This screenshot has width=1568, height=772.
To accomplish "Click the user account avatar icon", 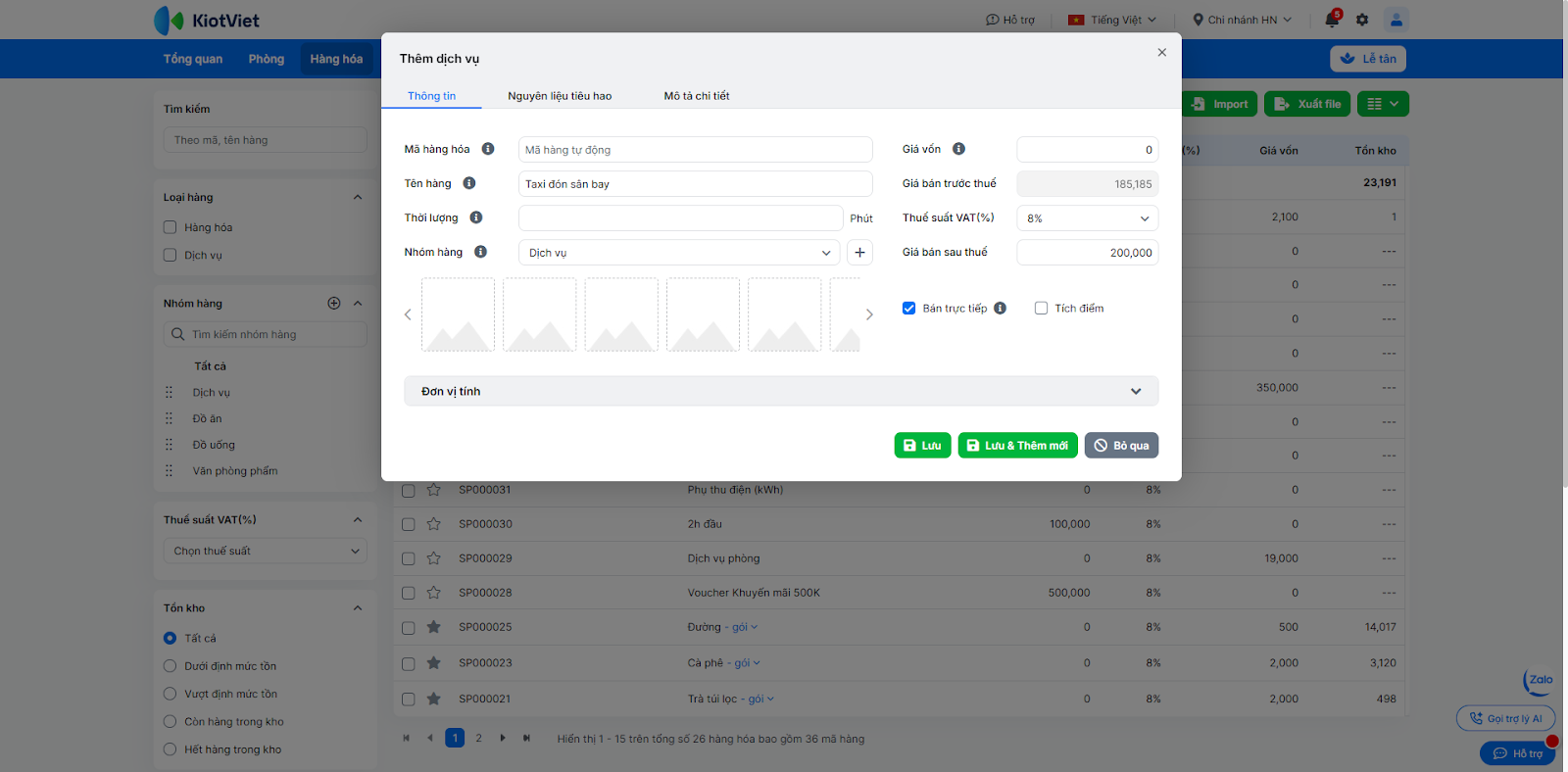I will point(1396,20).
